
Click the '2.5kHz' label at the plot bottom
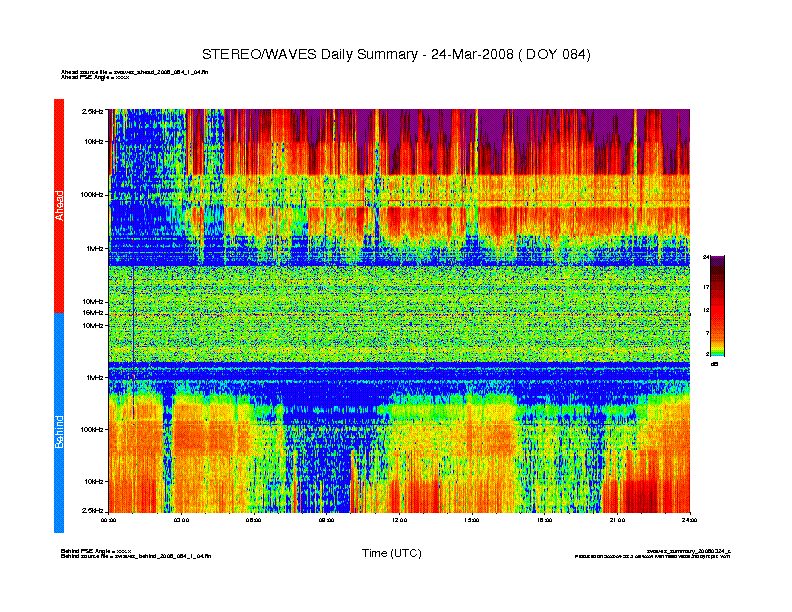pos(92,511)
